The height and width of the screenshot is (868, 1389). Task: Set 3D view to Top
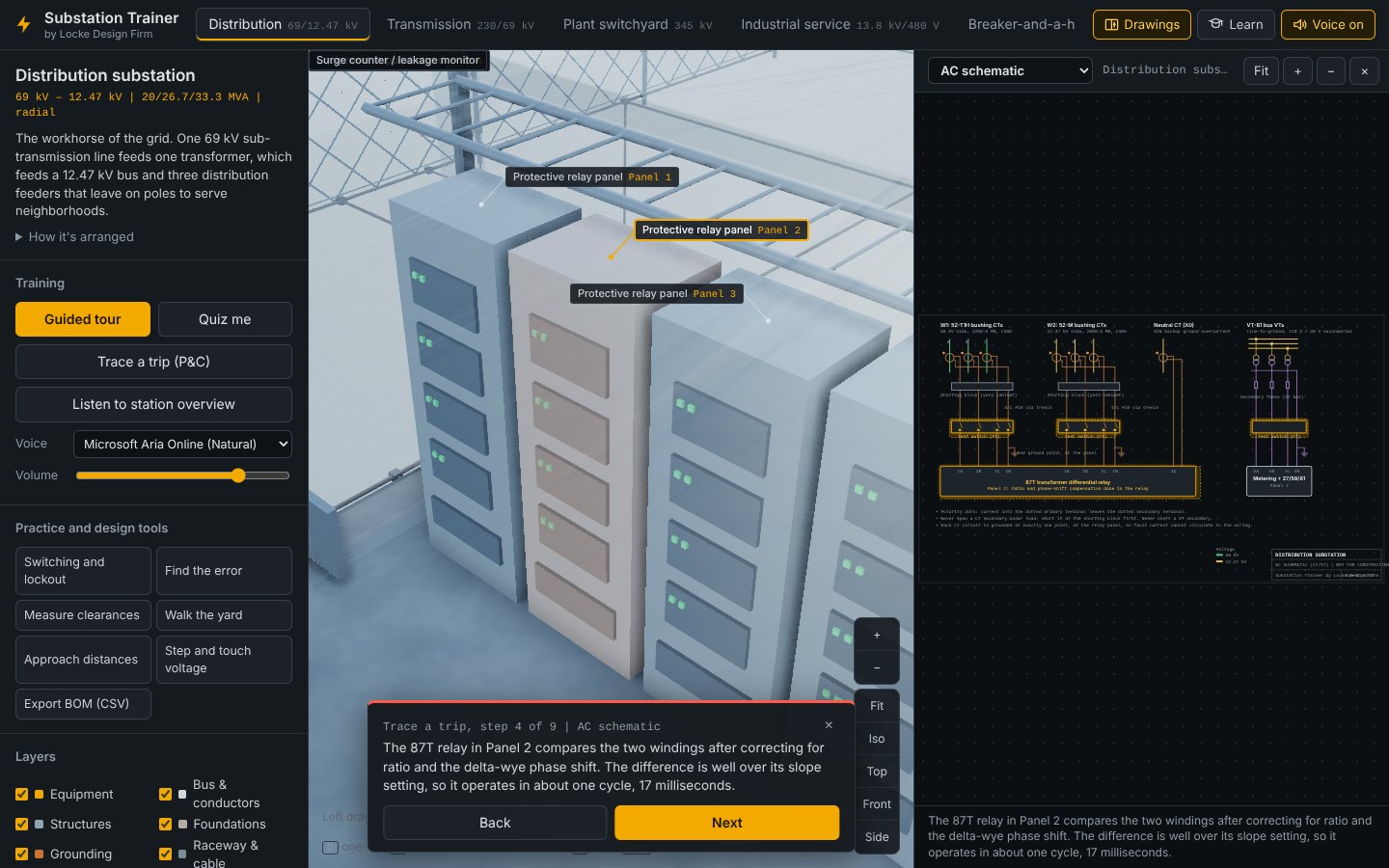[x=877, y=772]
